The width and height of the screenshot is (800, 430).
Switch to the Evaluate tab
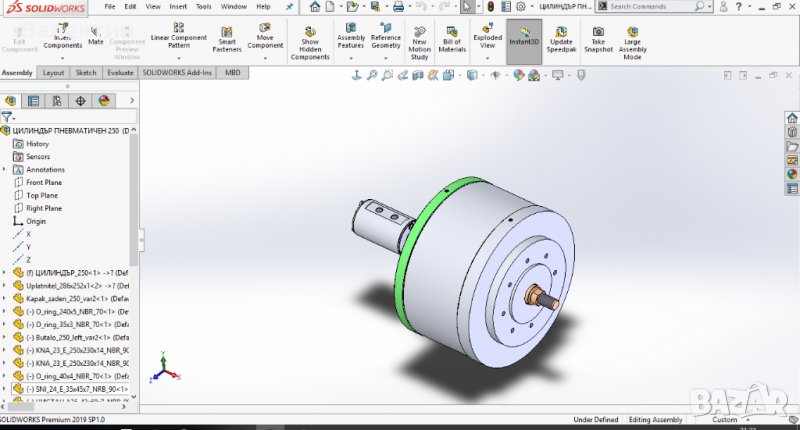120,73
